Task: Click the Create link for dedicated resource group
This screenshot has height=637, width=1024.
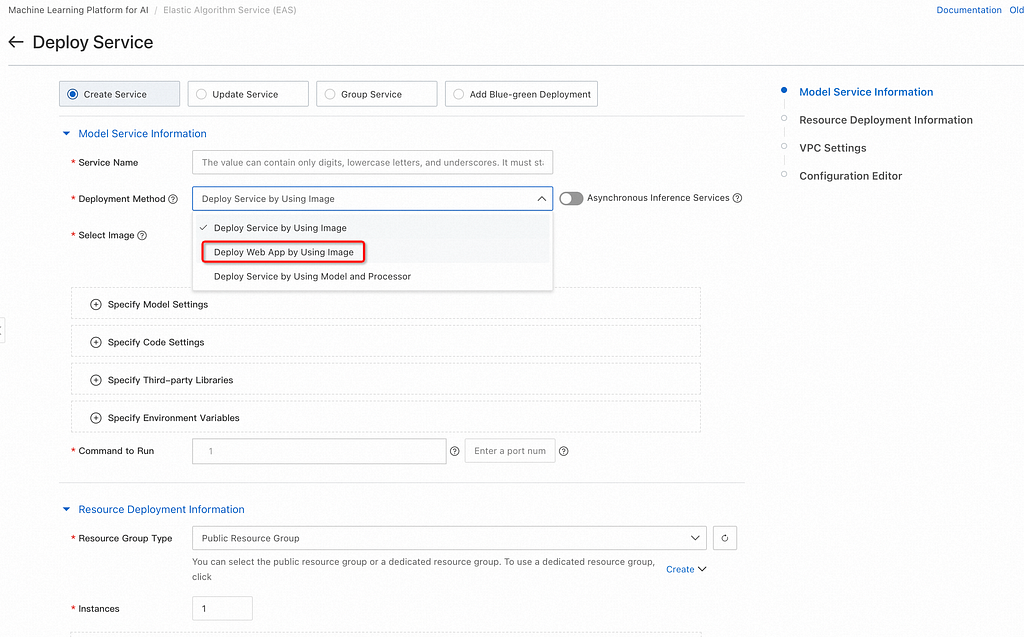Action: [680, 569]
